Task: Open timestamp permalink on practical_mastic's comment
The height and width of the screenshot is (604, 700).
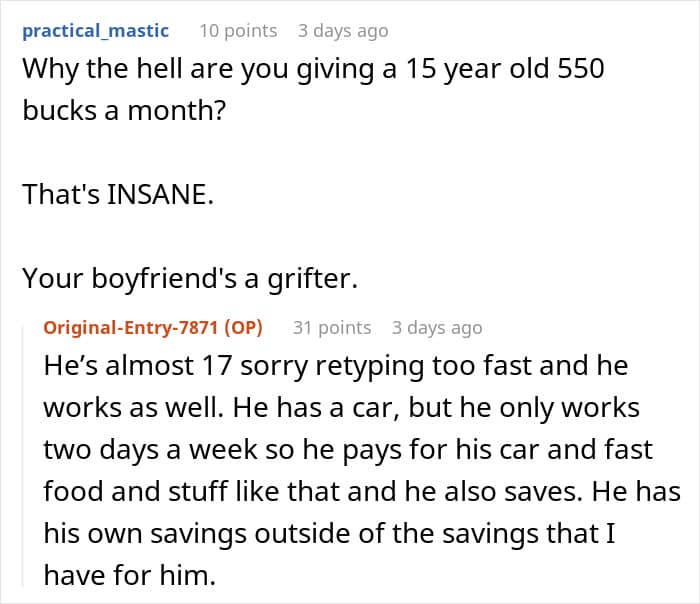Action: (342, 31)
